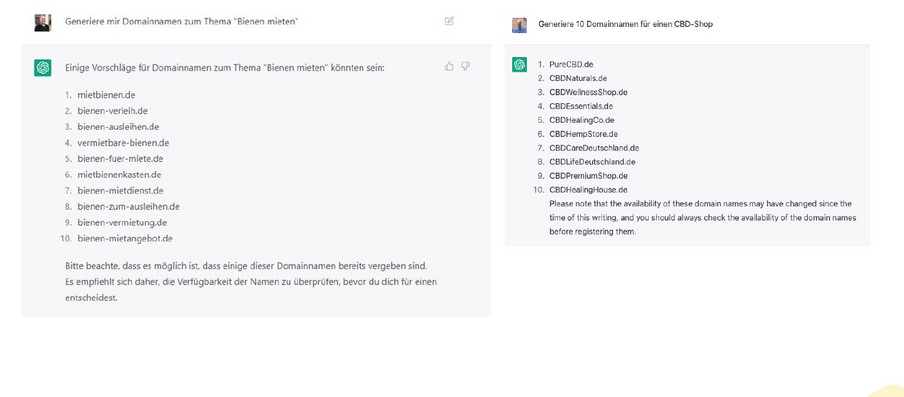Click the thumbs up feedback icon
Screen dimensions: 904x397
tap(449, 66)
